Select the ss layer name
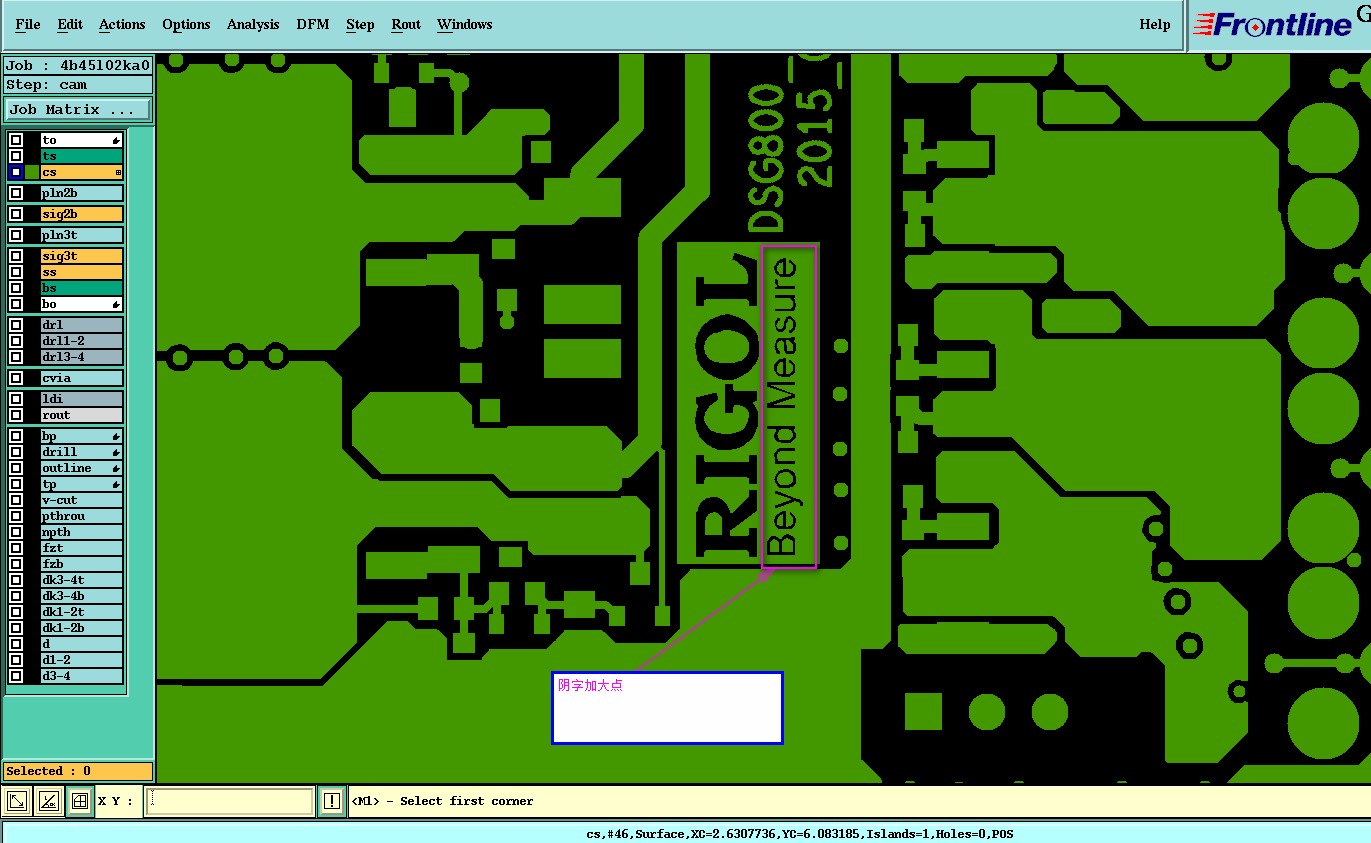 pyautogui.click(x=82, y=272)
